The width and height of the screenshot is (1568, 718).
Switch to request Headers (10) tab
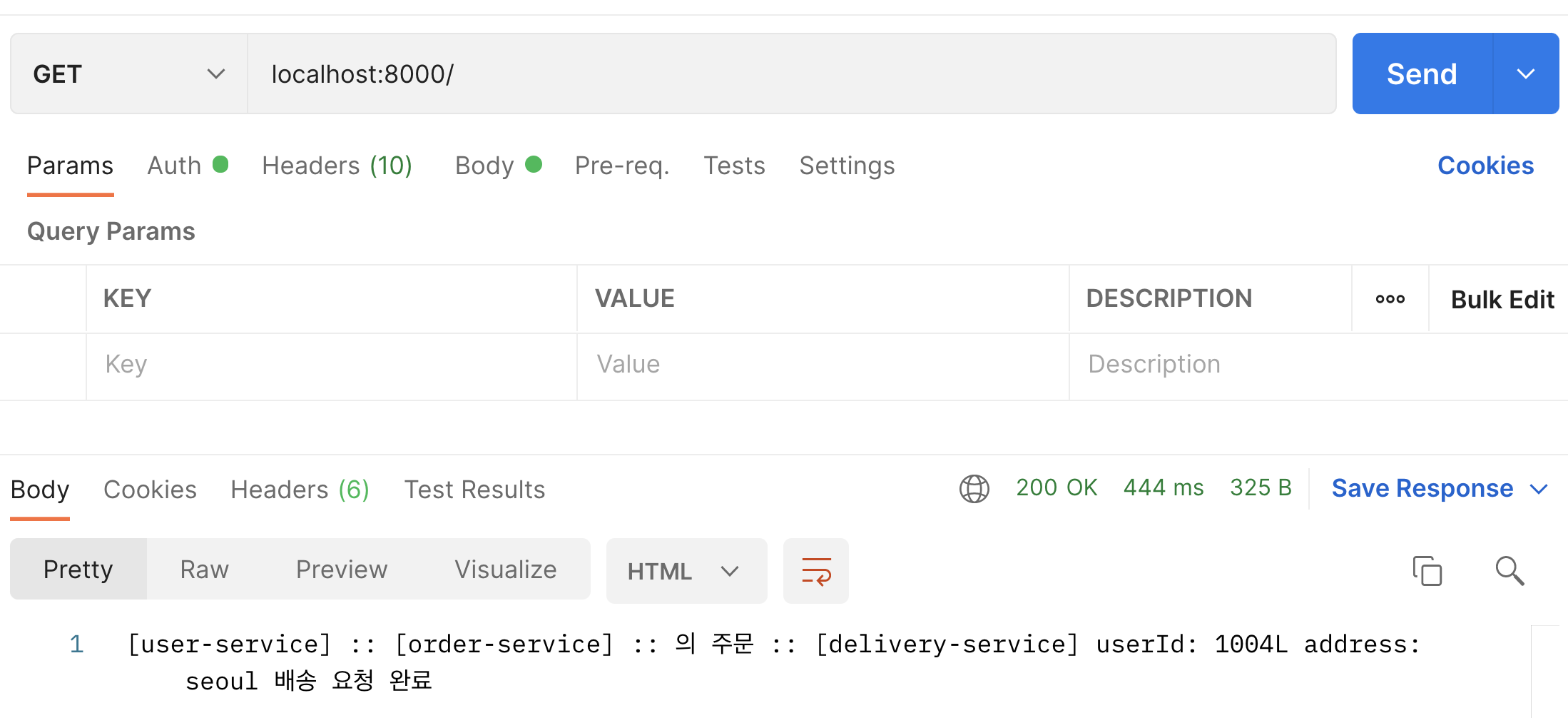pyautogui.click(x=337, y=166)
